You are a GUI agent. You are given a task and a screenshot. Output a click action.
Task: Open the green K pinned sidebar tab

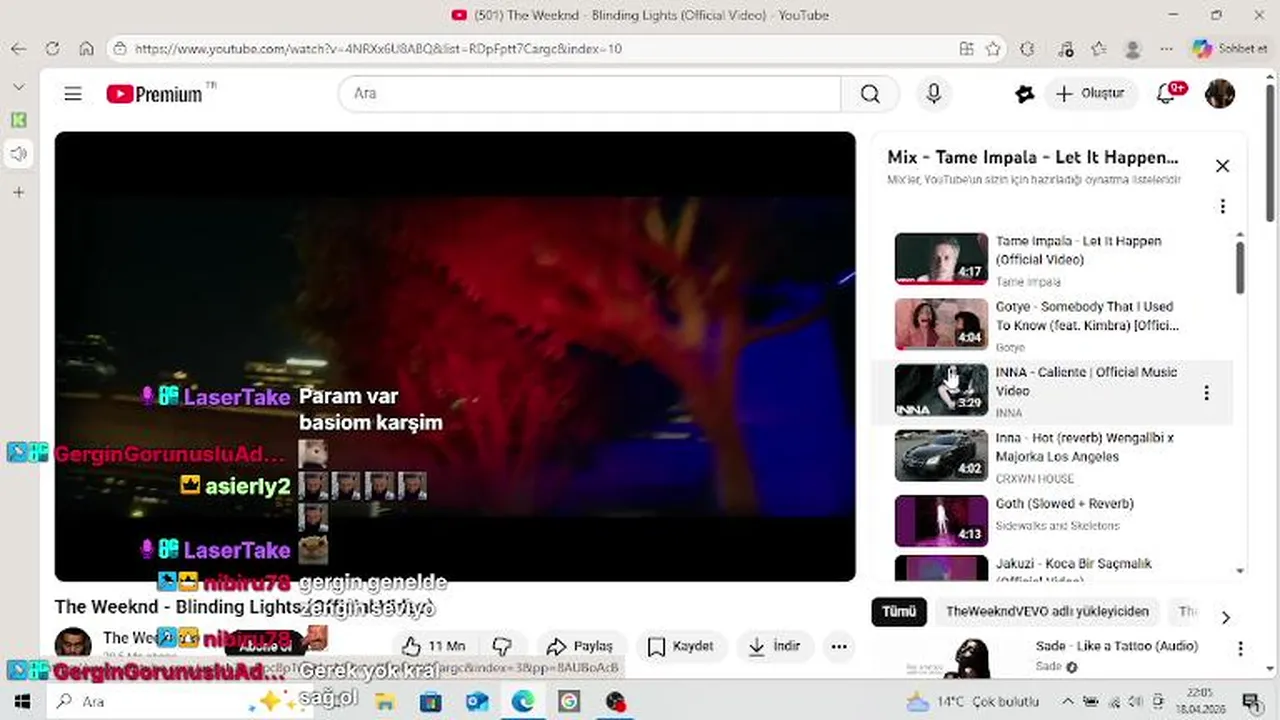[18, 120]
